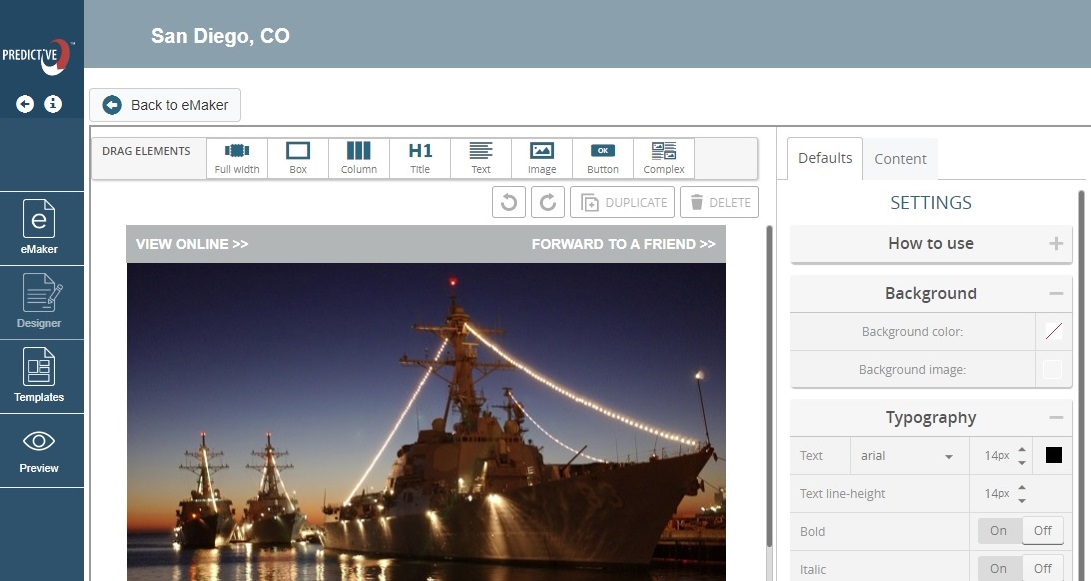The height and width of the screenshot is (581, 1091).
Task: Click the Image element icon
Action: pos(542,158)
